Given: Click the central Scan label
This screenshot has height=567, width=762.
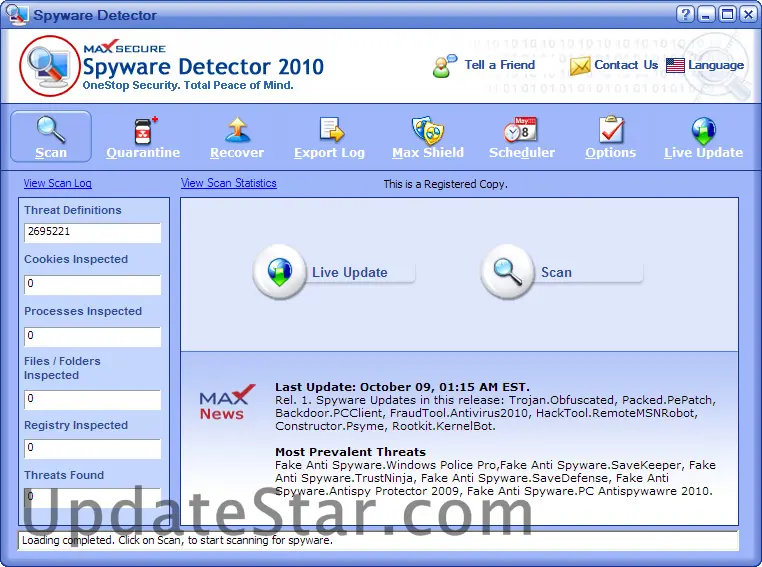Looking at the screenshot, I should [x=556, y=272].
